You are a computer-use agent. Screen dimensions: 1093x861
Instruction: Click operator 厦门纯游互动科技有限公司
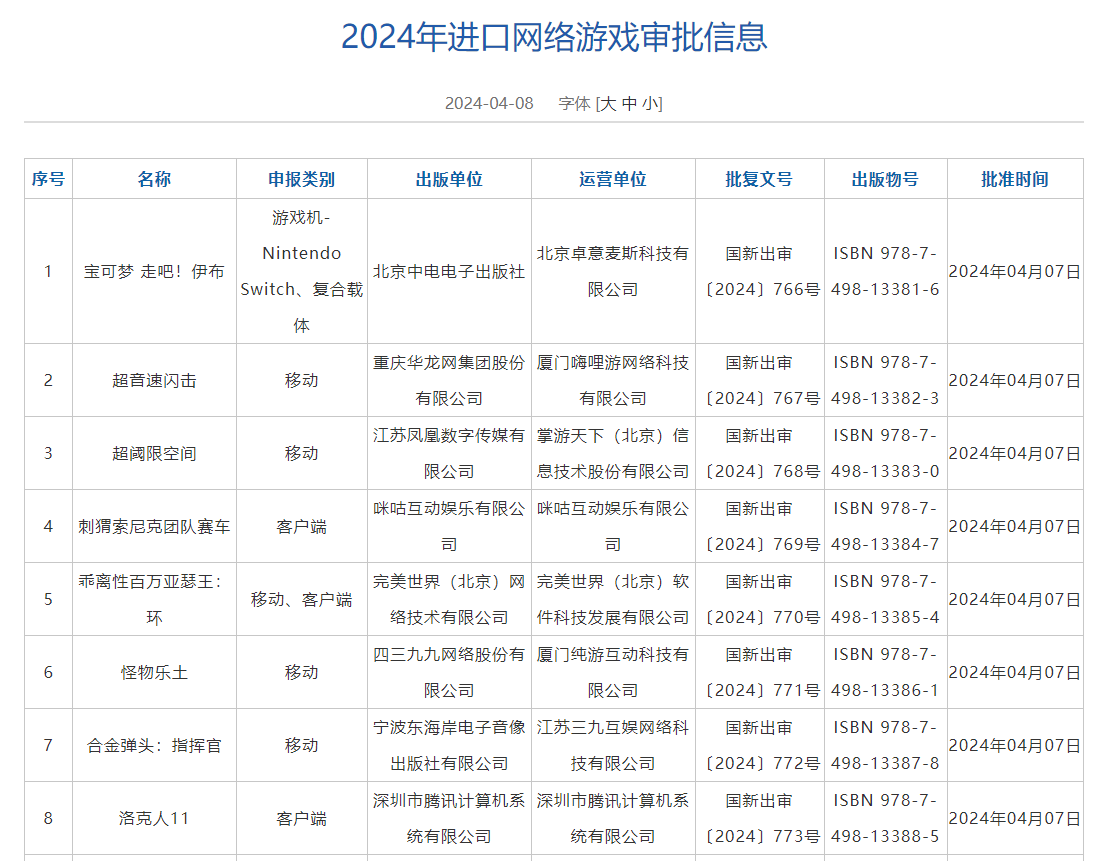(x=613, y=673)
